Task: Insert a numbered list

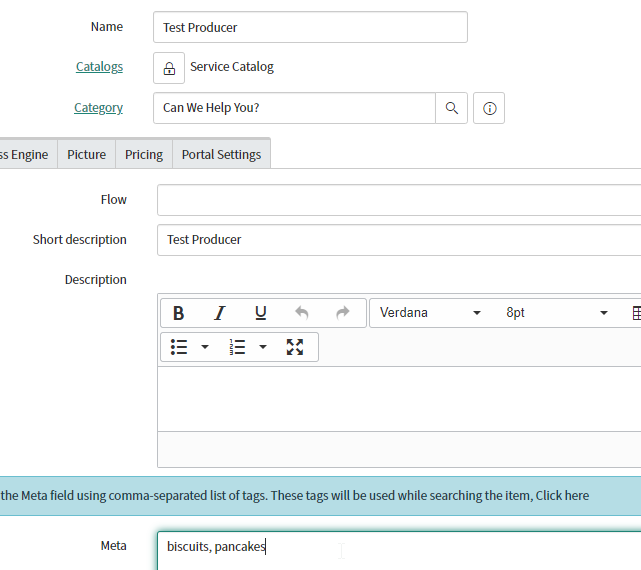Action: pos(237,347)
